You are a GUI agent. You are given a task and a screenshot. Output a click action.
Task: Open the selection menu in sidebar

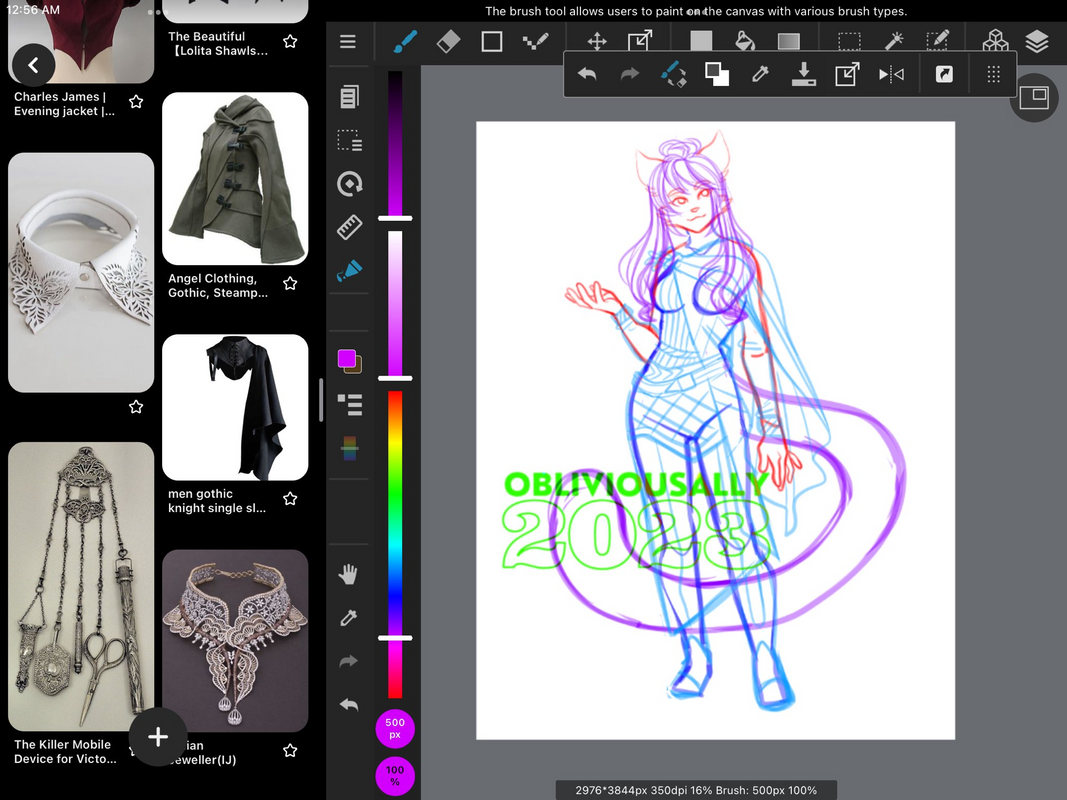coord(349,140)
